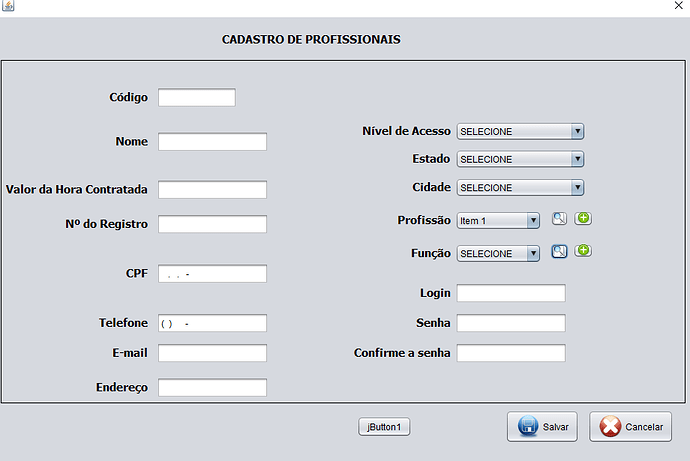This screenshot has width=690, height=461.
Task: Click into the Nome text field
Action: coord(212,141)
